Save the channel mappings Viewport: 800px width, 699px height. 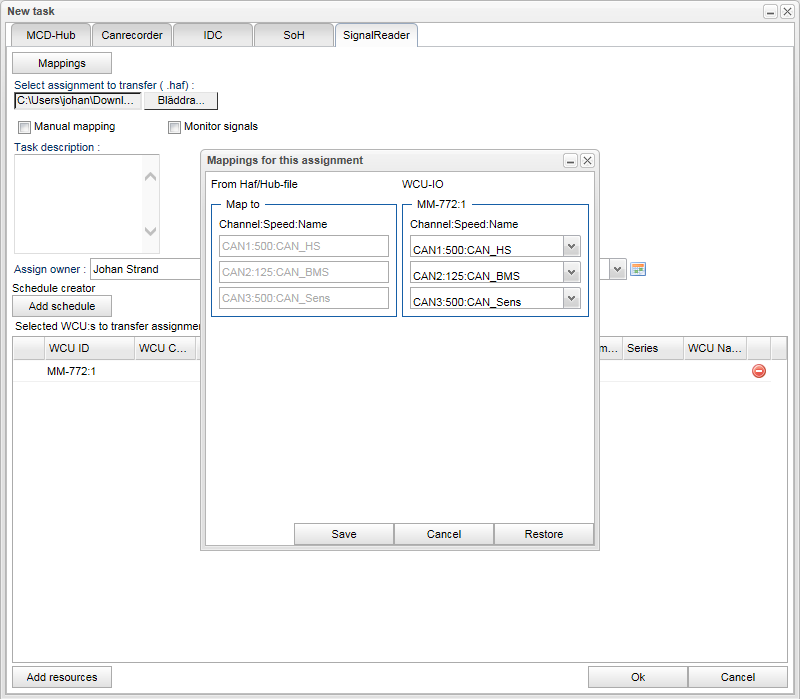(x=344, y=534)
